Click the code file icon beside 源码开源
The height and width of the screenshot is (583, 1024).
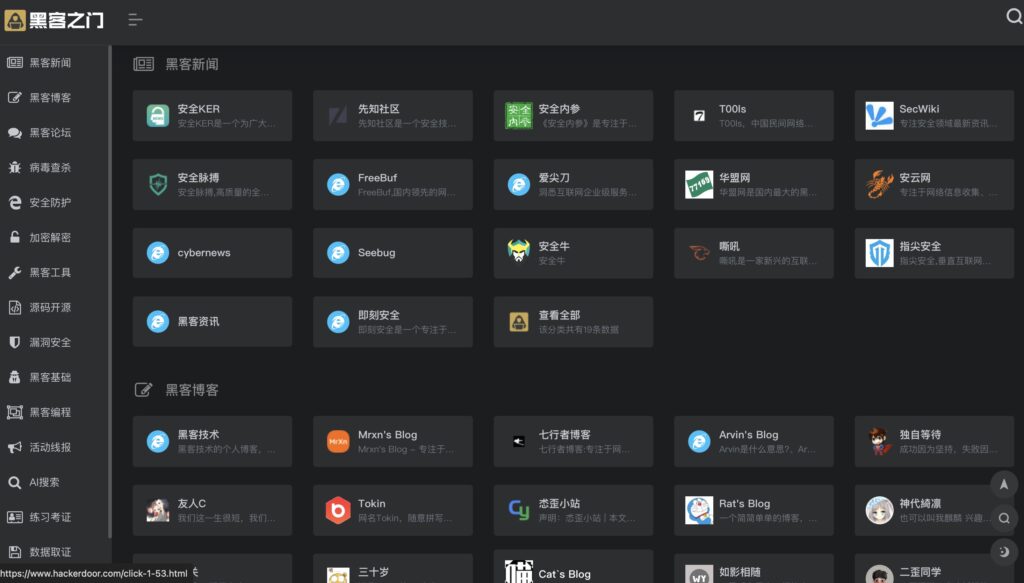click(14, 307)
